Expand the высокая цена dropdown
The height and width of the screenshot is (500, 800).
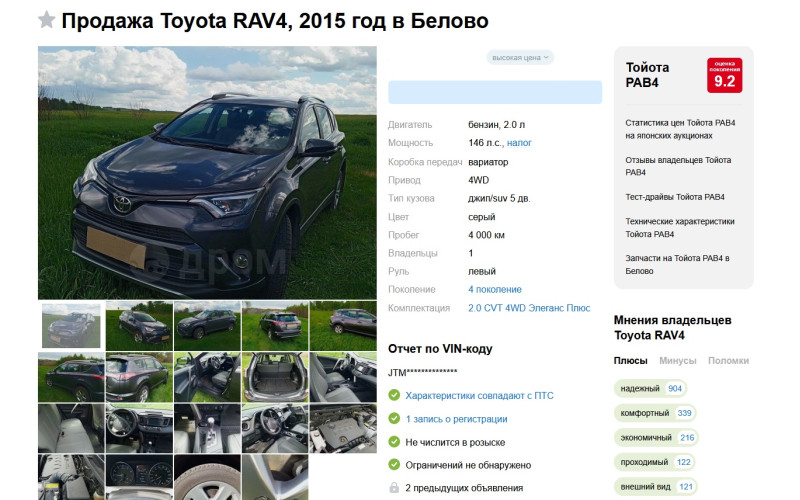coord(520,58)
